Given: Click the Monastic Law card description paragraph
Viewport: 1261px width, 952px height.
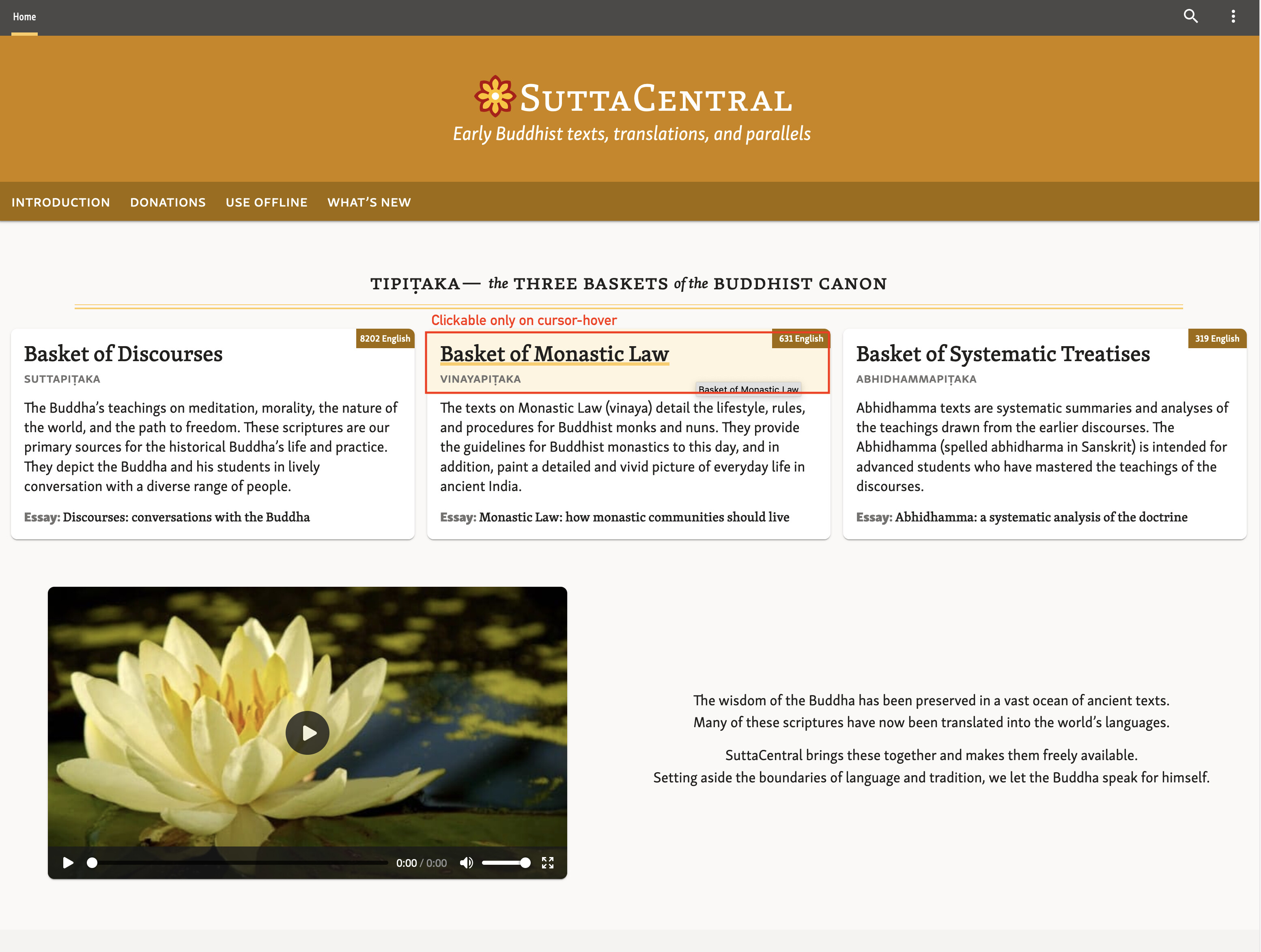Looking at the screenshot, I should 623,447.
